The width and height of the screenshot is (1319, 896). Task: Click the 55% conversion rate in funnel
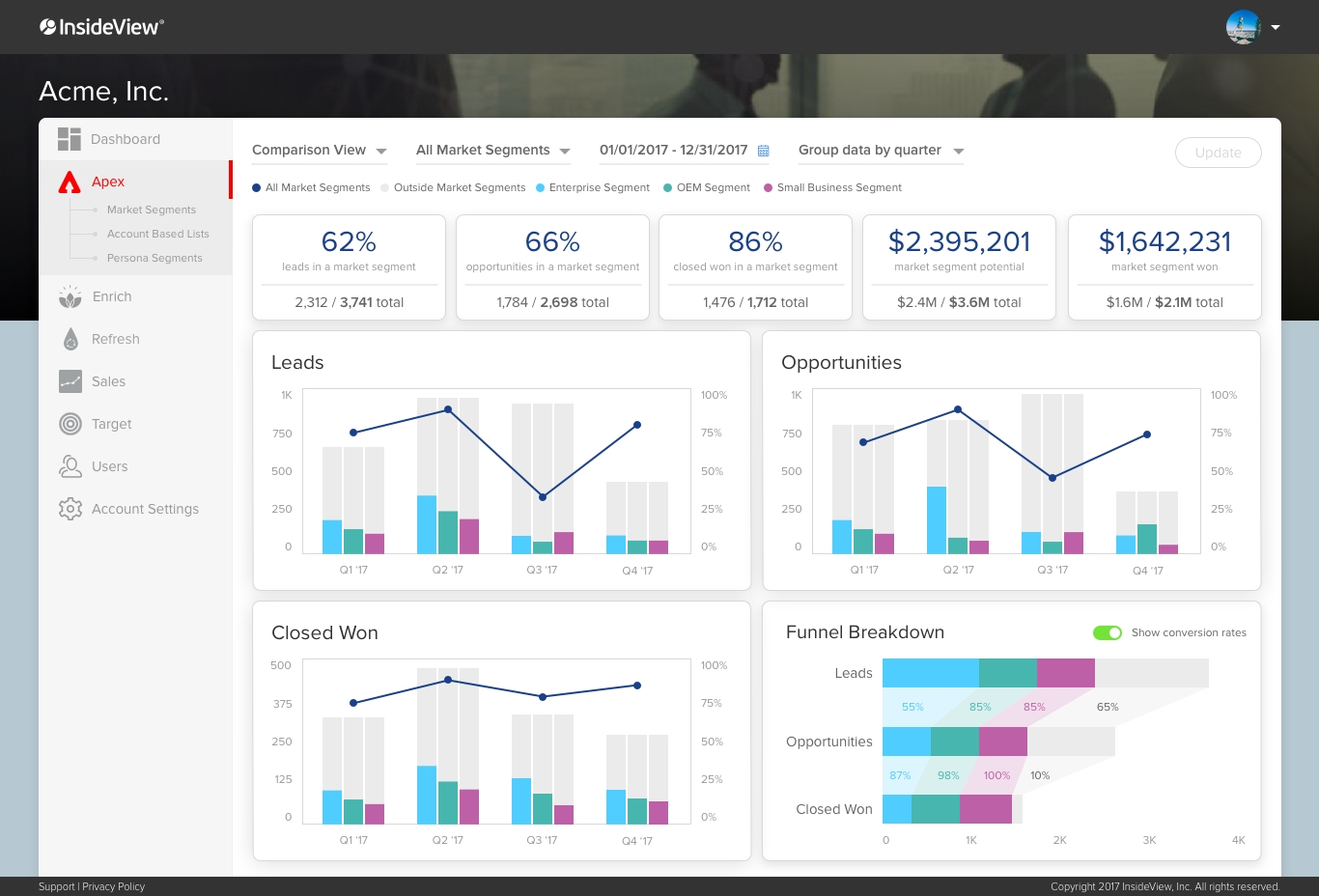point(912,707)
